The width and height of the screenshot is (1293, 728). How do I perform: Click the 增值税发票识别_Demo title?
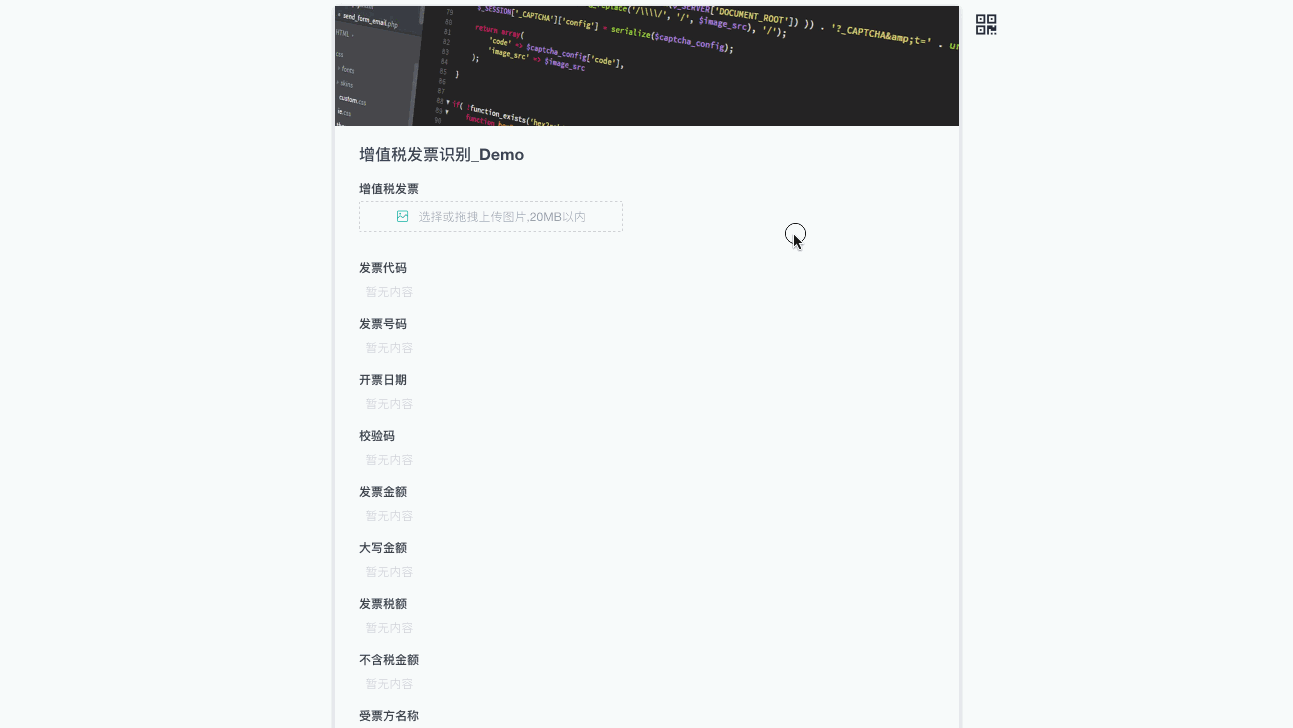click(442, 154)
